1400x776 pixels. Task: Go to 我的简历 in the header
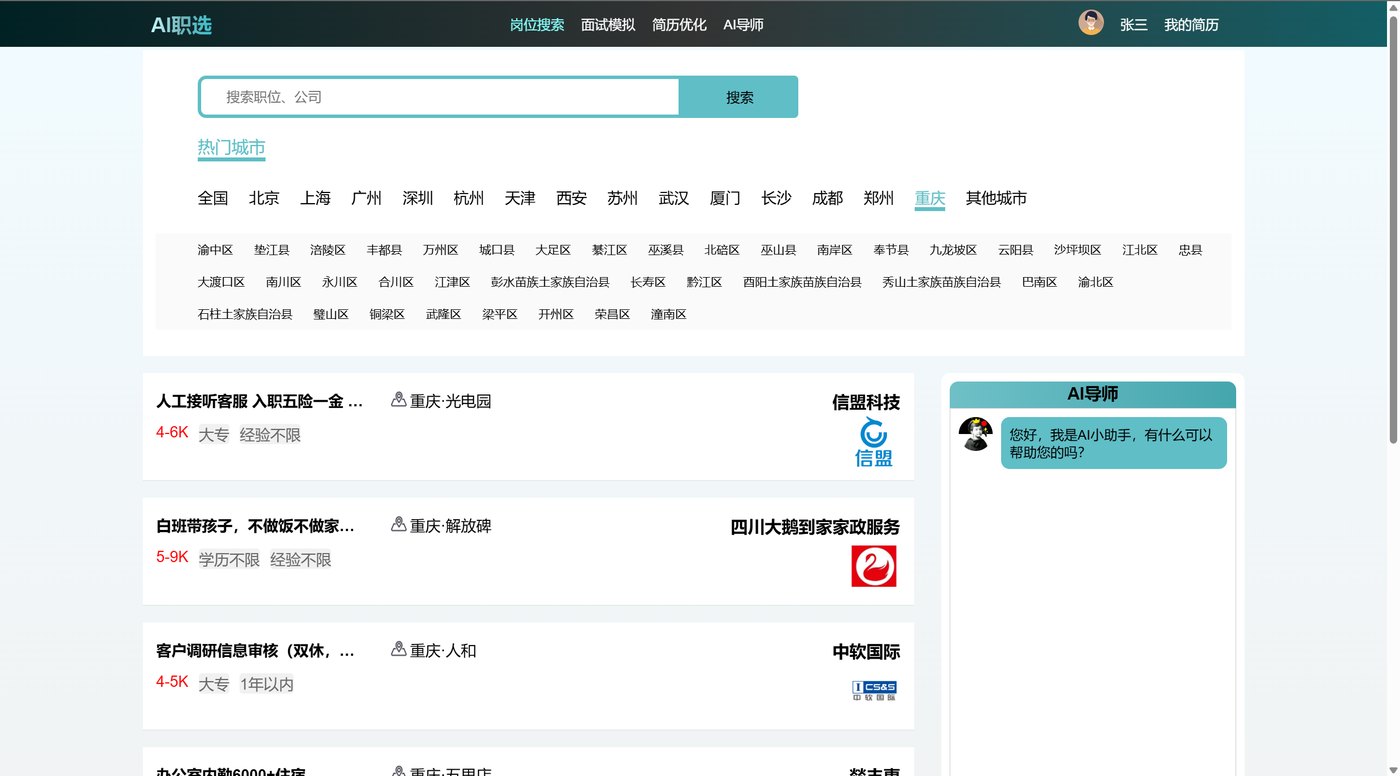(1191, 25)
